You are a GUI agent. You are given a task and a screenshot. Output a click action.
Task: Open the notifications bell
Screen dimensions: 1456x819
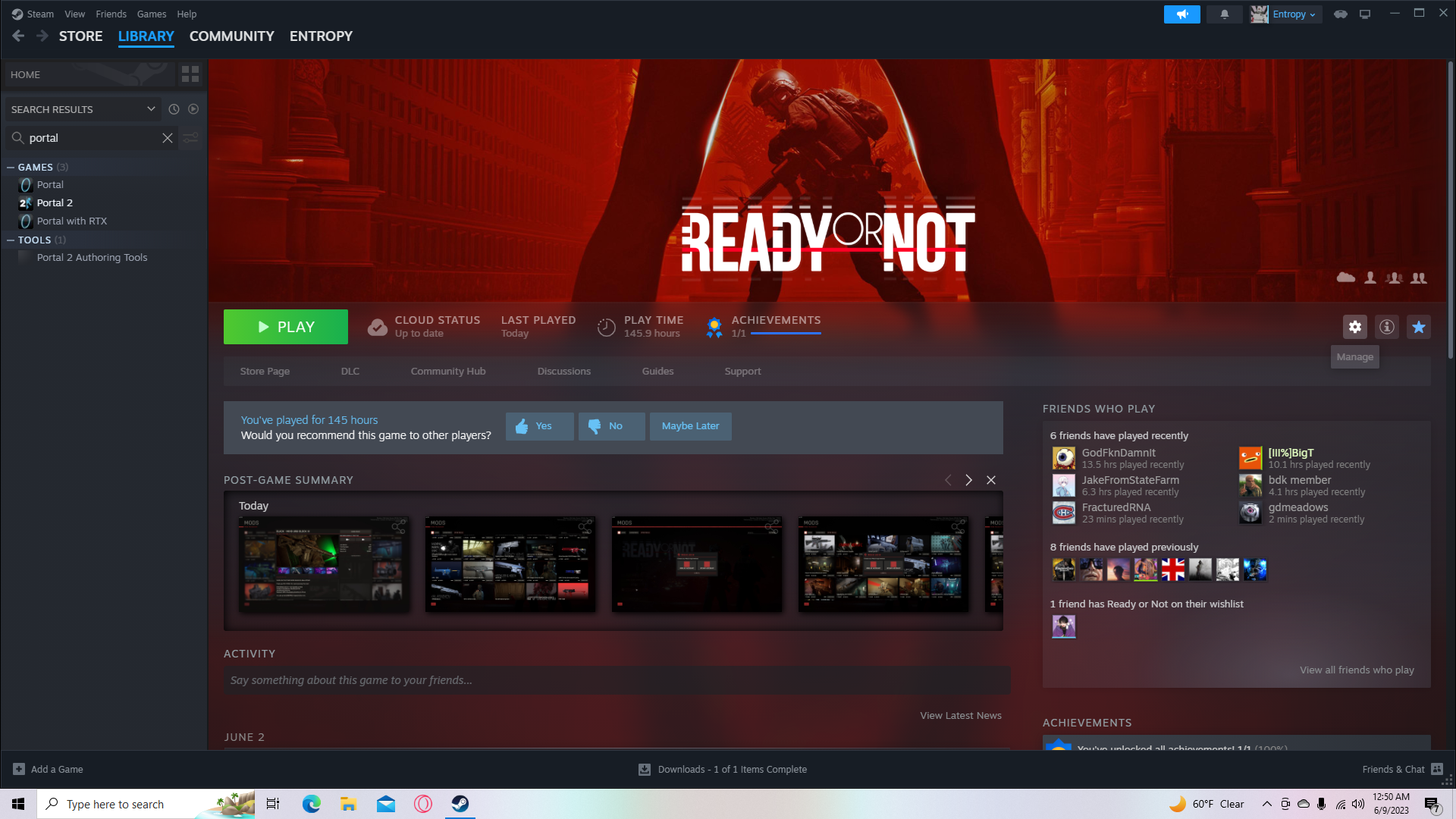click(x=1224, y=14)
